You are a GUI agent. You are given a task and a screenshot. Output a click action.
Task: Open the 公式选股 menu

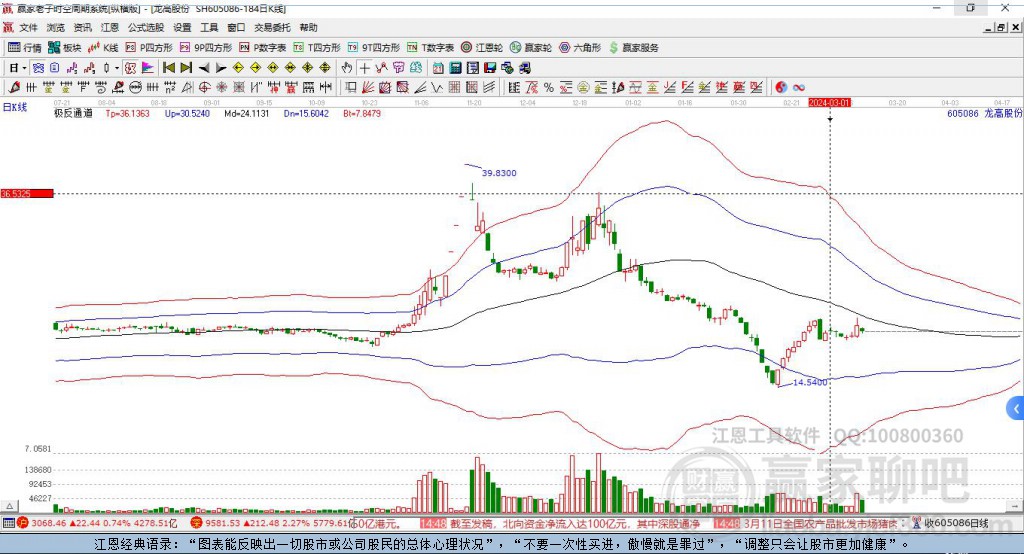point(146,27)
